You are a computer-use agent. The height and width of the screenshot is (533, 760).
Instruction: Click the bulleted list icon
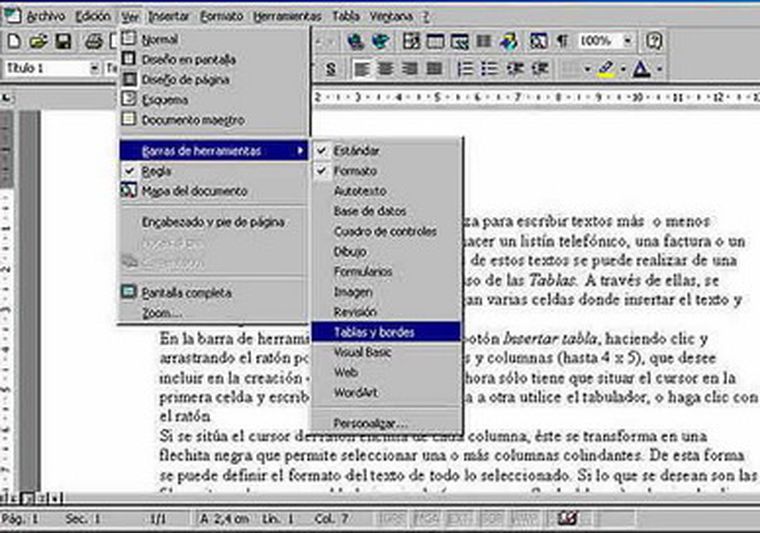(490, 69)
